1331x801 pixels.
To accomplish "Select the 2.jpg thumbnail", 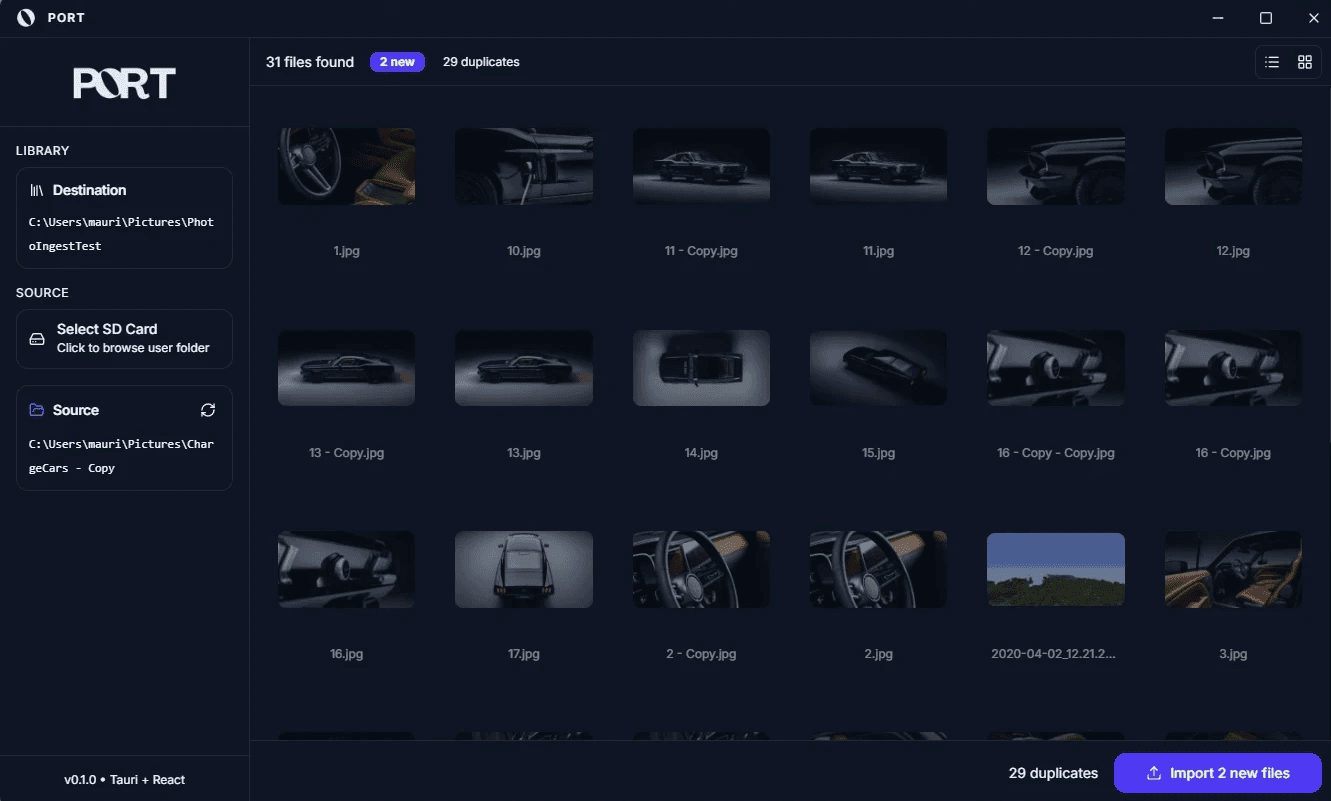I will pyautogui.click(x=878, y=570).
